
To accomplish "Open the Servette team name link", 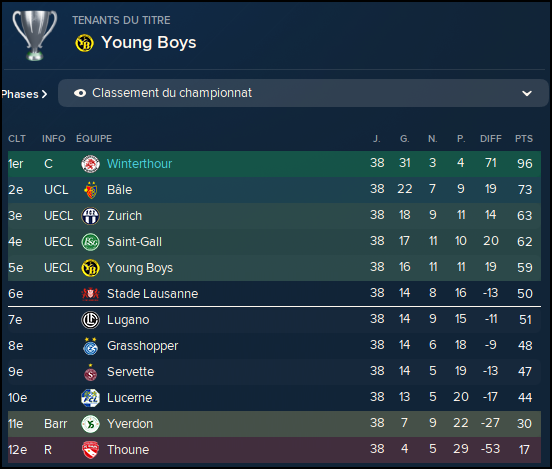I will coord(130,371).
